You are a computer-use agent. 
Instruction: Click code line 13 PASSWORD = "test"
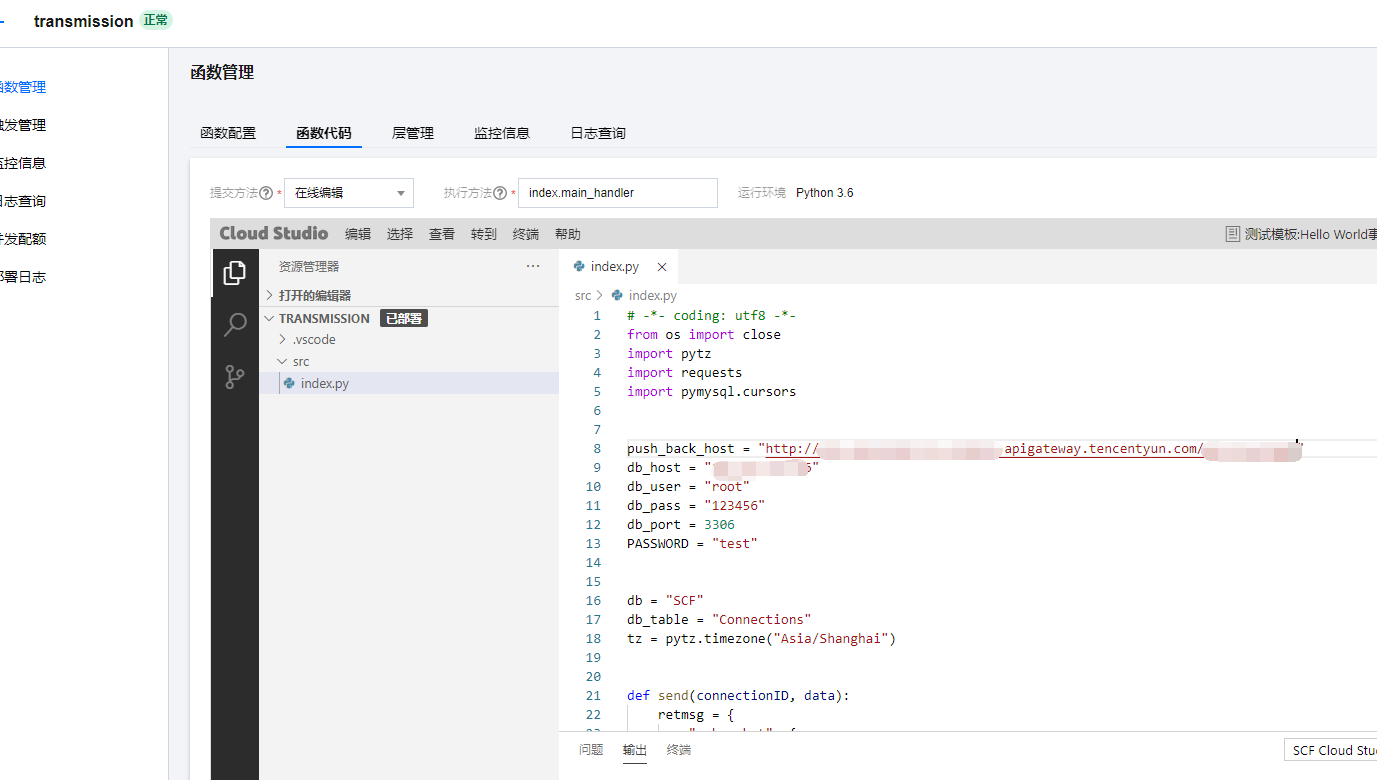(x=692, y=543)
